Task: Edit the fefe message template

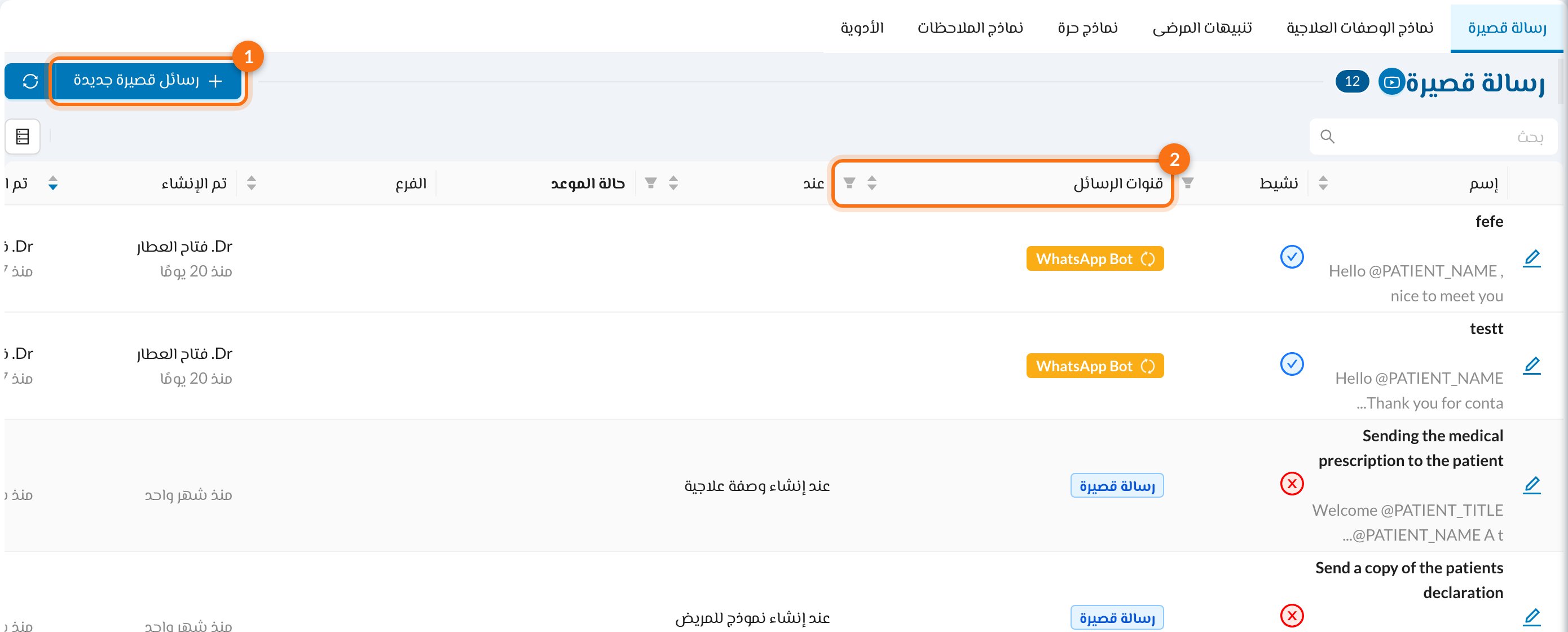Action: click(x=1531, y=259)
